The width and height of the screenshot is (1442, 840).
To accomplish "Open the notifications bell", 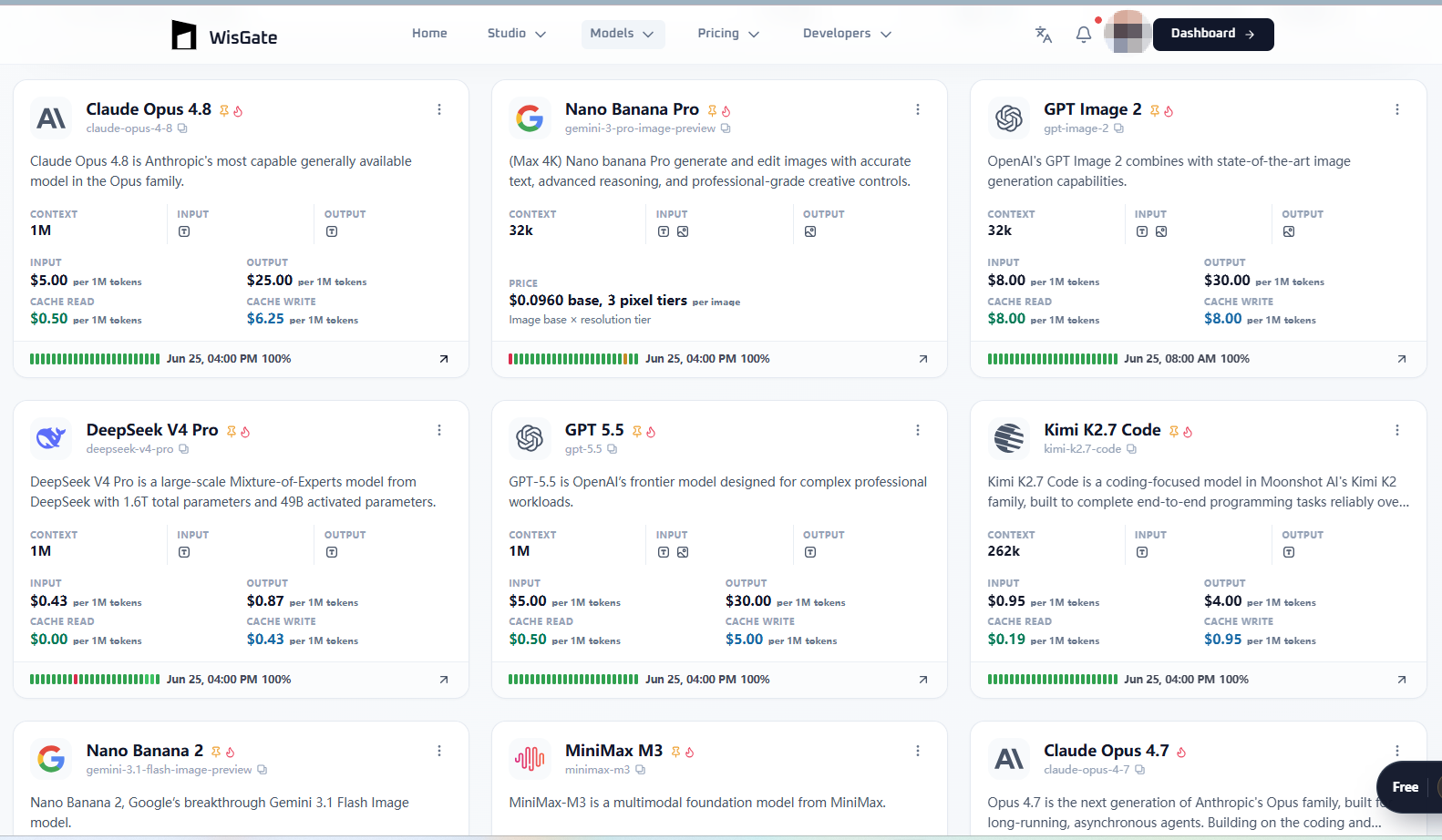I will click(1084, 35).
